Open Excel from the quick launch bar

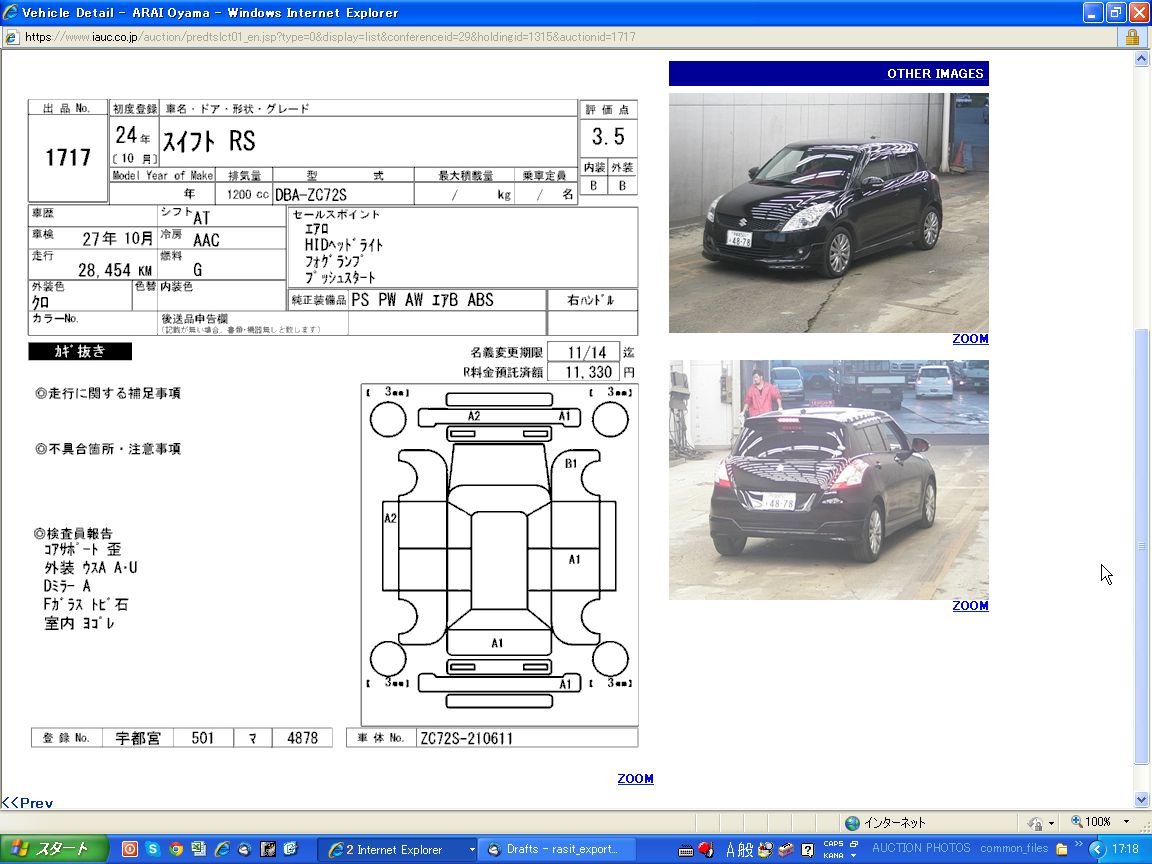coord(199,849)
